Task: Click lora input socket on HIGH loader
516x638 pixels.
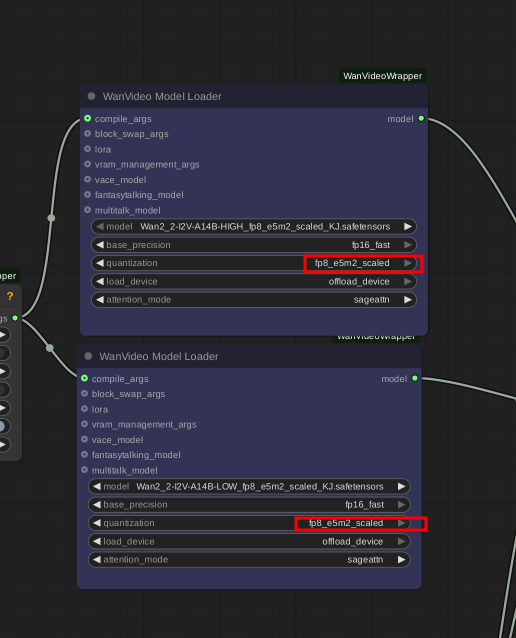Action: [87, 149]
